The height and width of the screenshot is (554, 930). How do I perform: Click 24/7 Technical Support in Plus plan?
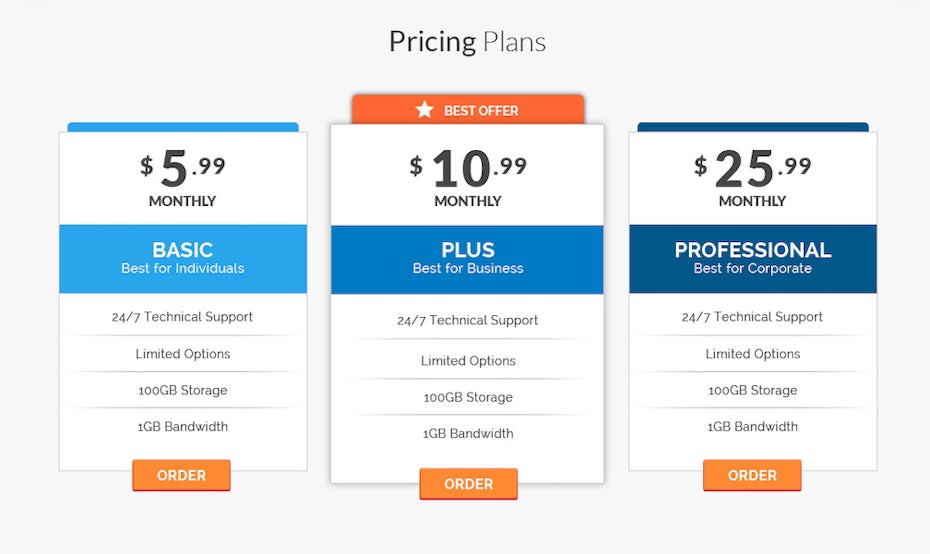[x=468, y=321]
